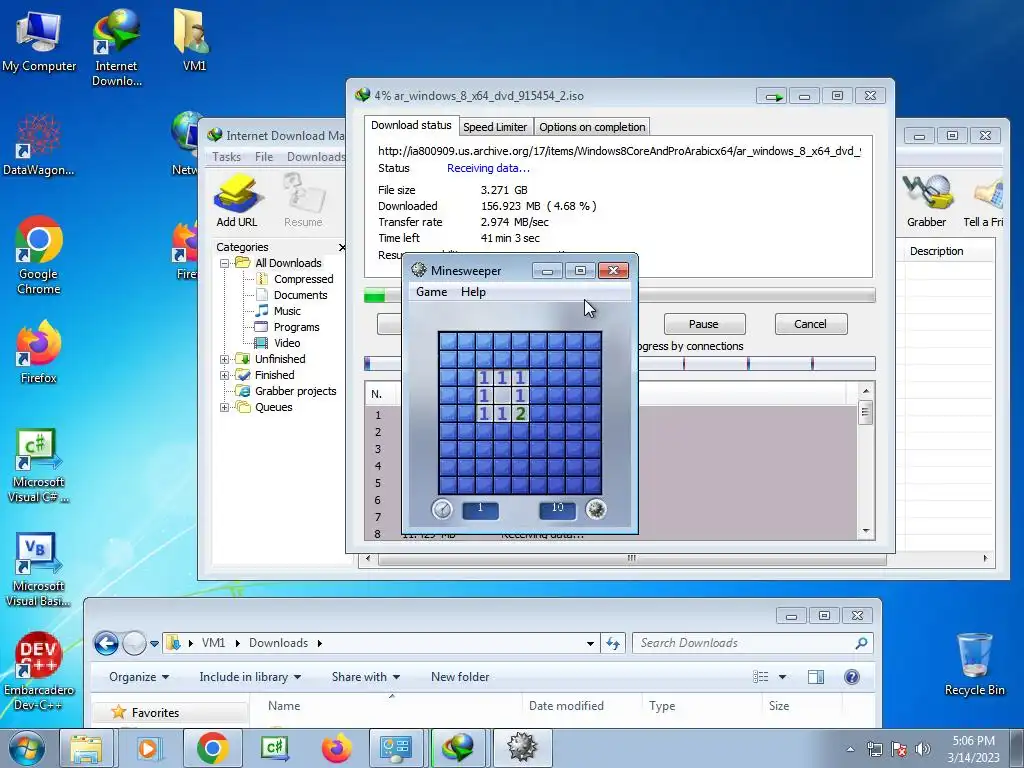The width and height of the screenshot is (1024, 768).
Task: Toggle the Explorer preview pane button
Action: point(816,677)
